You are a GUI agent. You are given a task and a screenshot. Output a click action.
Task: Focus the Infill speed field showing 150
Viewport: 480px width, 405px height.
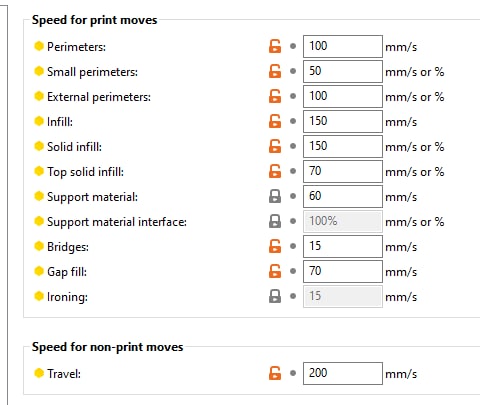343,121
